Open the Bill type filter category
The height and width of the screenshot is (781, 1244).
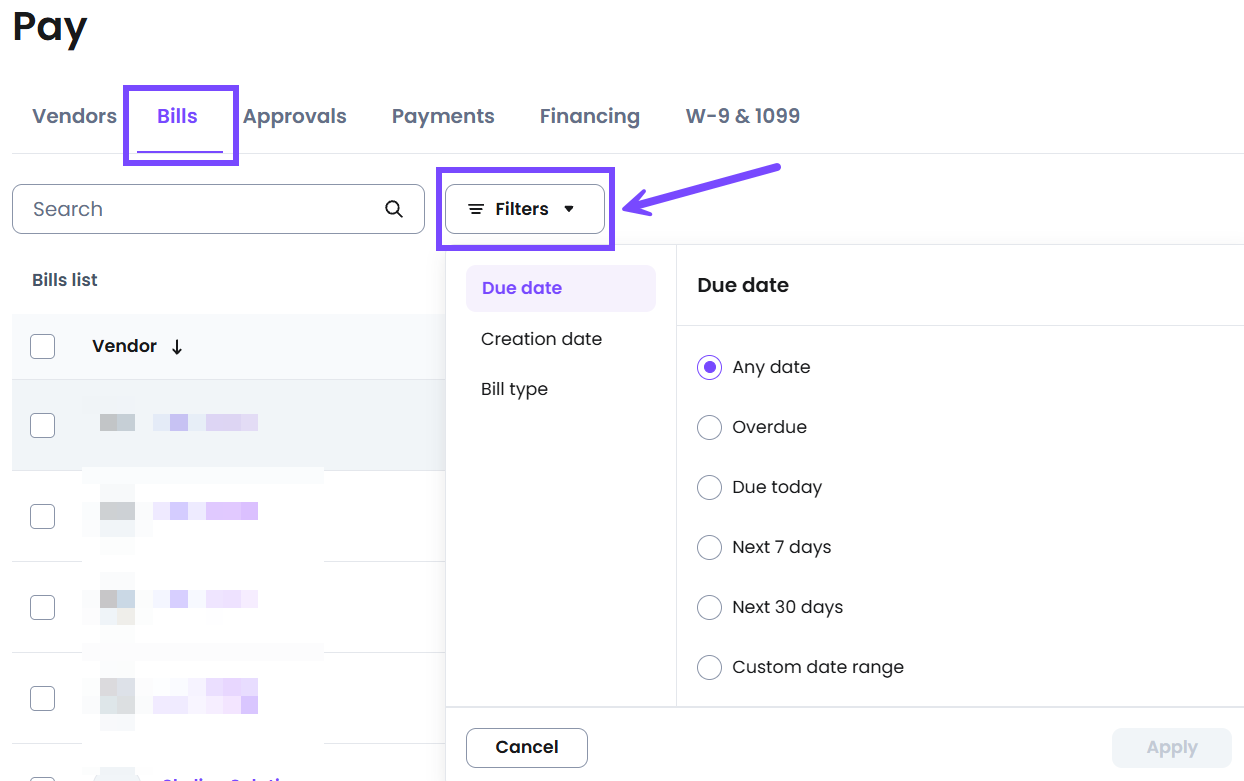[x=514, y=389]
